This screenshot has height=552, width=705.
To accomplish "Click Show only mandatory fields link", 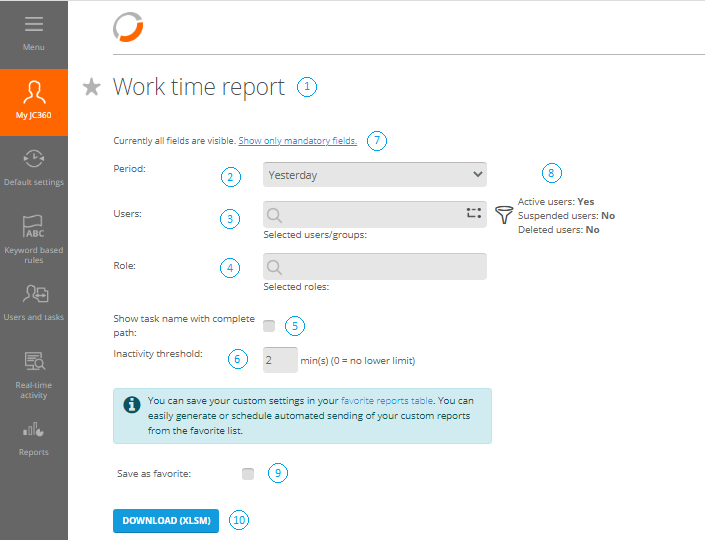I will pos(298,141).
